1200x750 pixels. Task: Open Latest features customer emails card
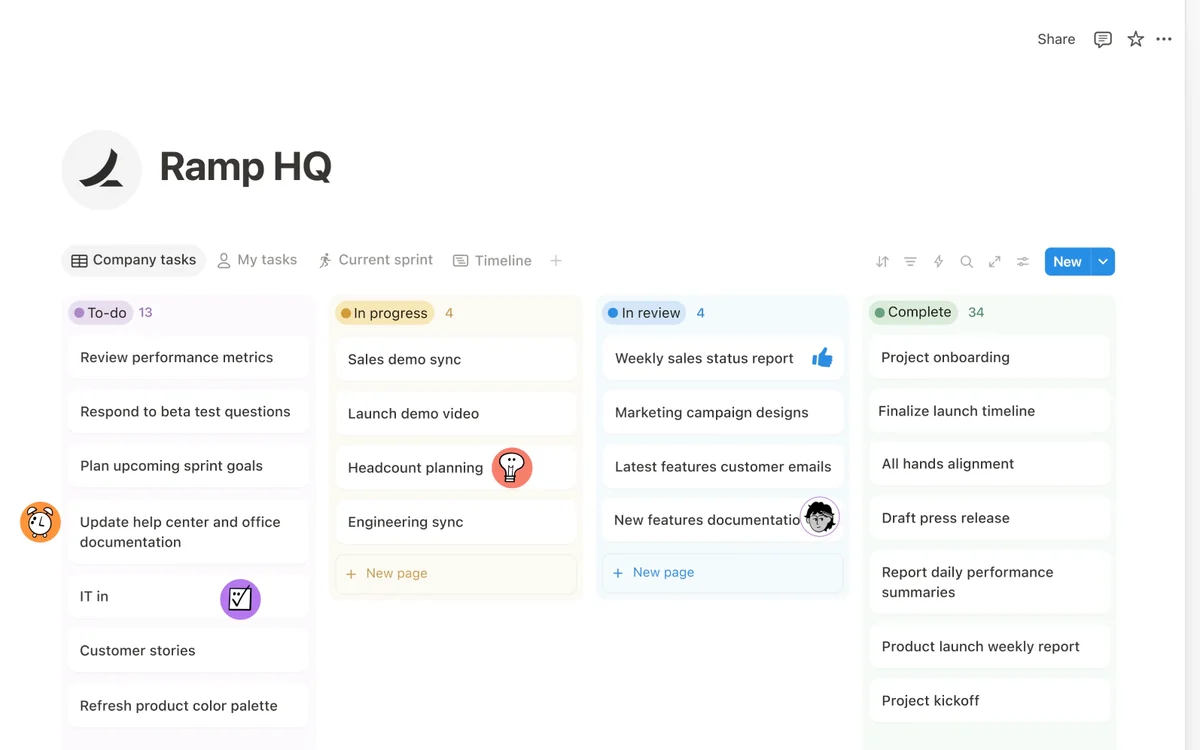click(x=722, y=466)
